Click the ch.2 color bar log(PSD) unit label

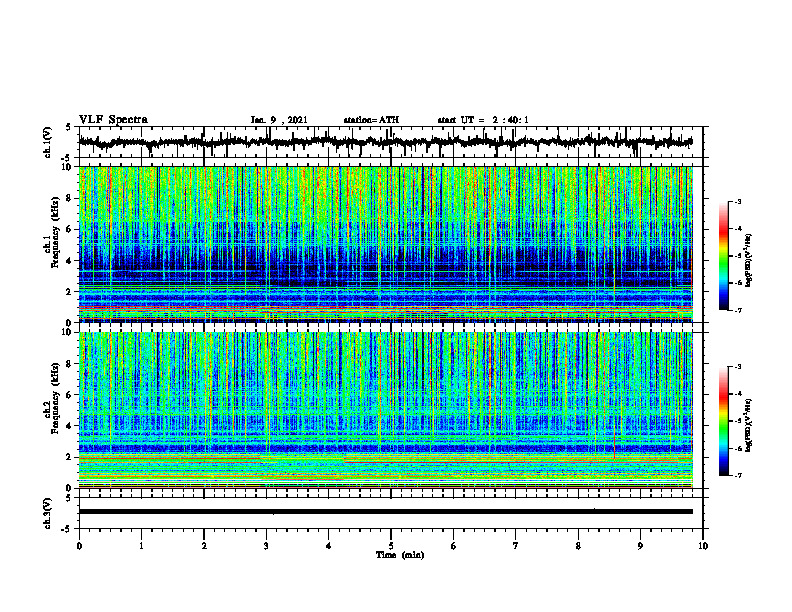pyautogui.click(x=749, y=425)
